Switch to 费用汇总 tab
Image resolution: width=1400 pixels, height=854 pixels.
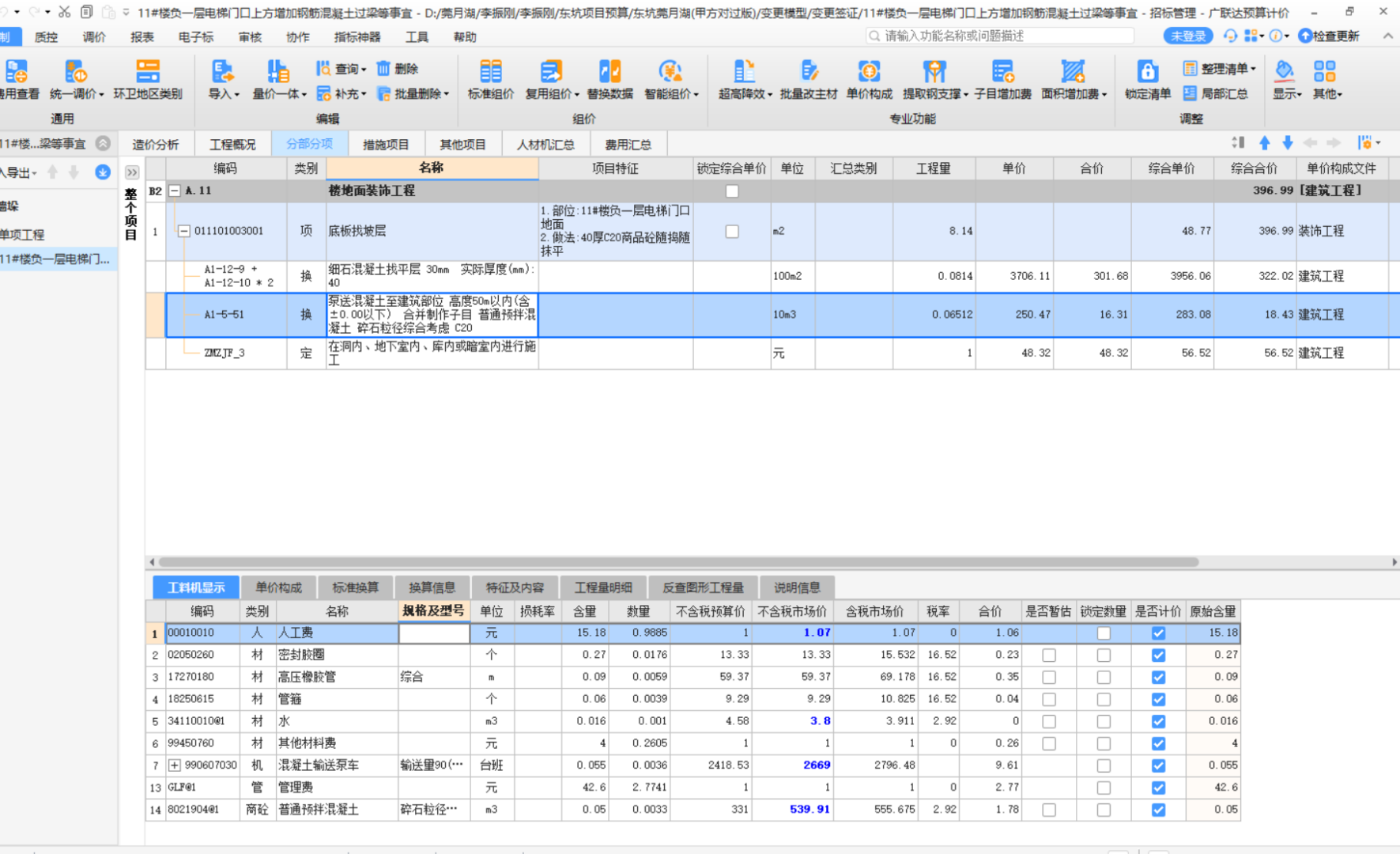[628, 145]
